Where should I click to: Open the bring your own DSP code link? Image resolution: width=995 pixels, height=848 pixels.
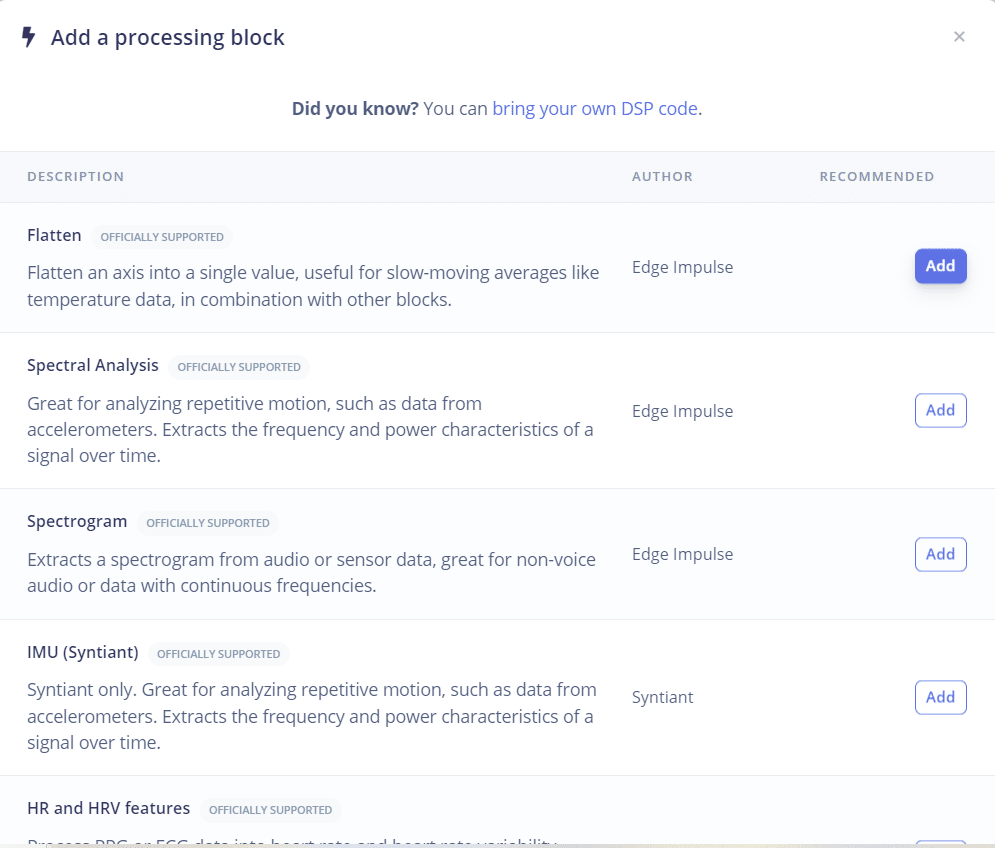click(595, 108)
